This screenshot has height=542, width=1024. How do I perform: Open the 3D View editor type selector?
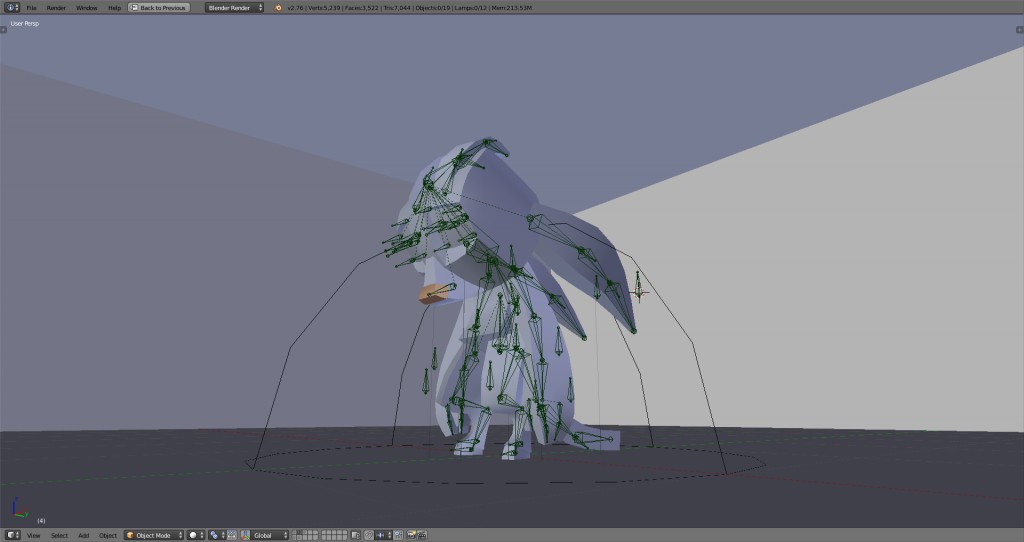13,535
